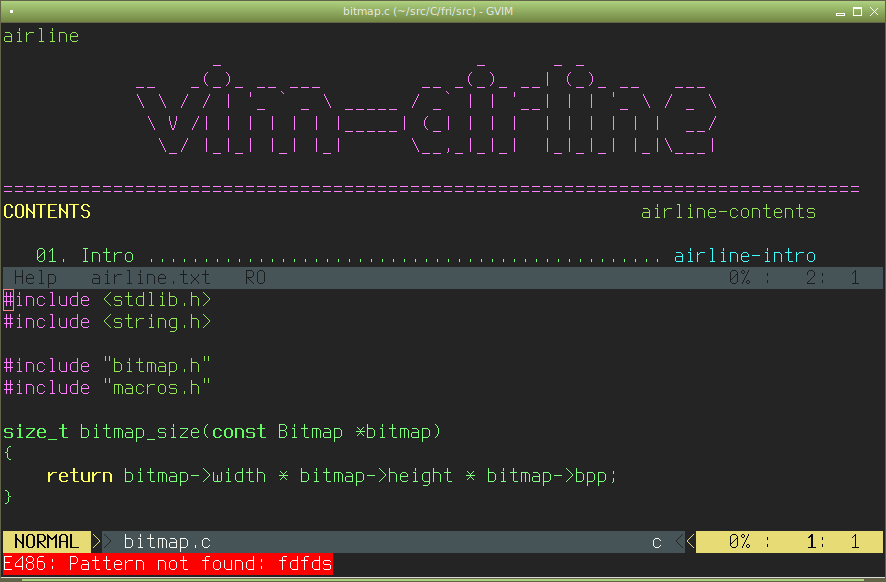886x582 pixels.
Task: Click the '#include "macros.h"' line
Action: point(107,388)
